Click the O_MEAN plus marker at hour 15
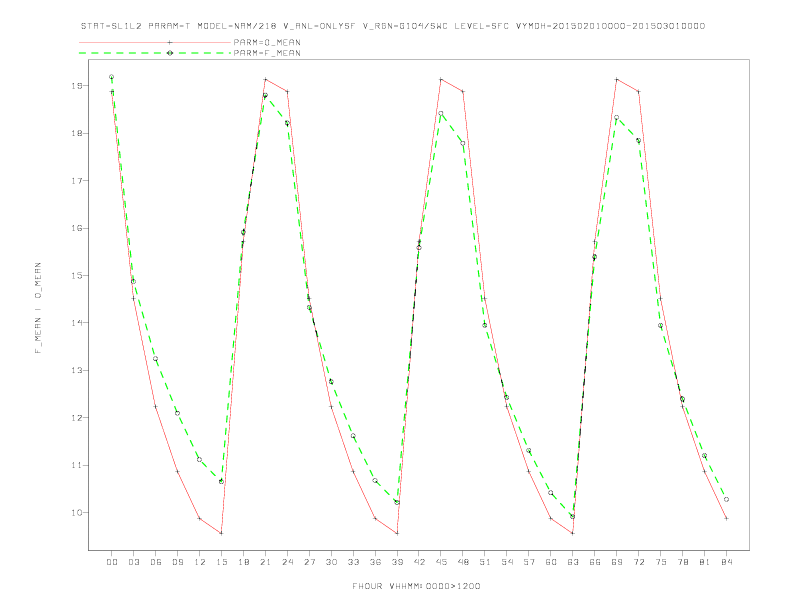Image resolution: width=792 pixels, height=612 pixels. (x=221, y=533)
